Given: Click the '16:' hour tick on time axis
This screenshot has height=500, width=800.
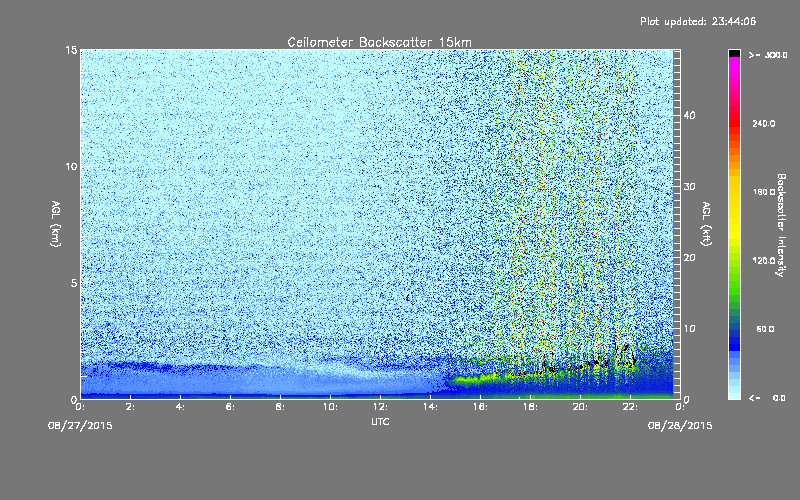Looking at the screenshot, I should (x=480, y=407).
